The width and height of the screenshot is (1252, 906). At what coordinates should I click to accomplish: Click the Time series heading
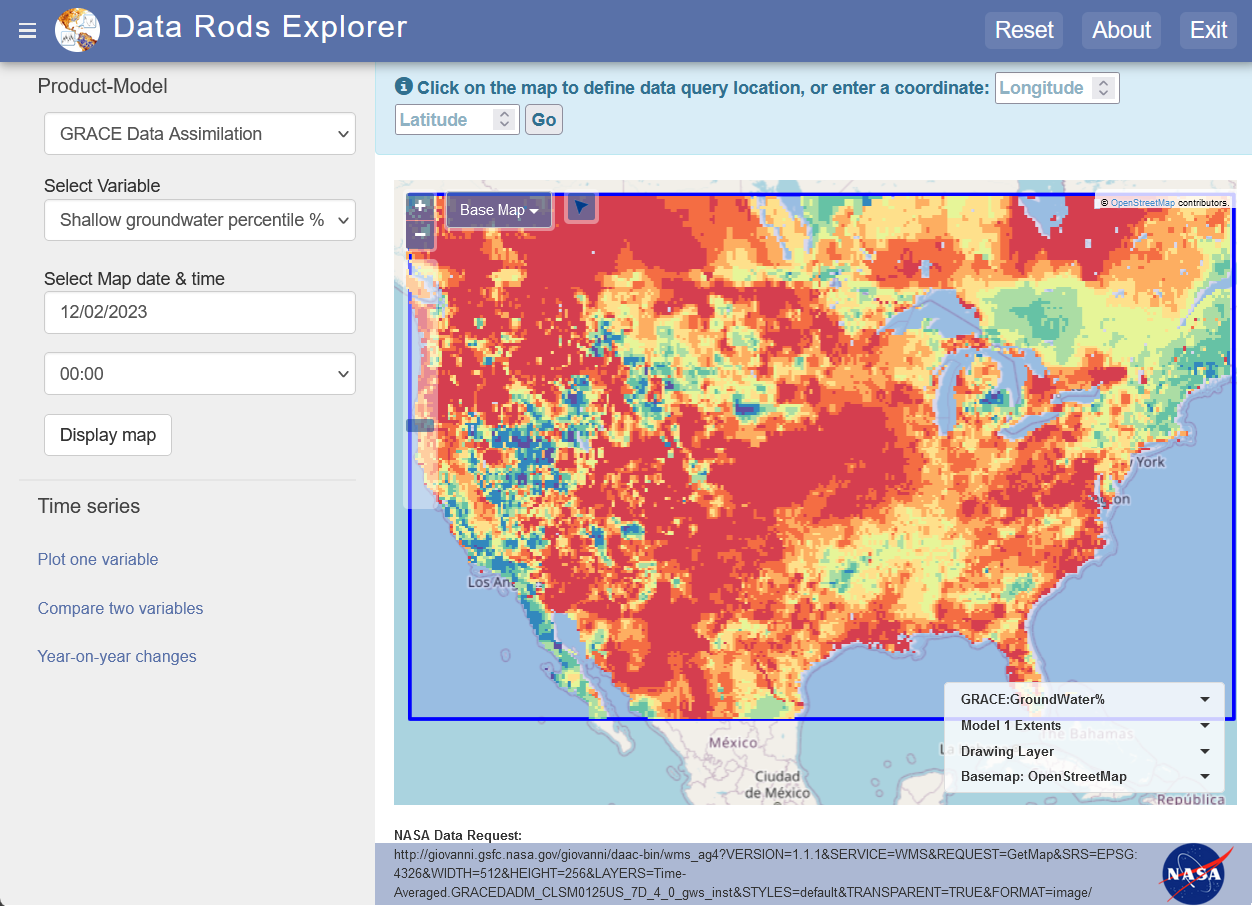(x=89, y=506)
